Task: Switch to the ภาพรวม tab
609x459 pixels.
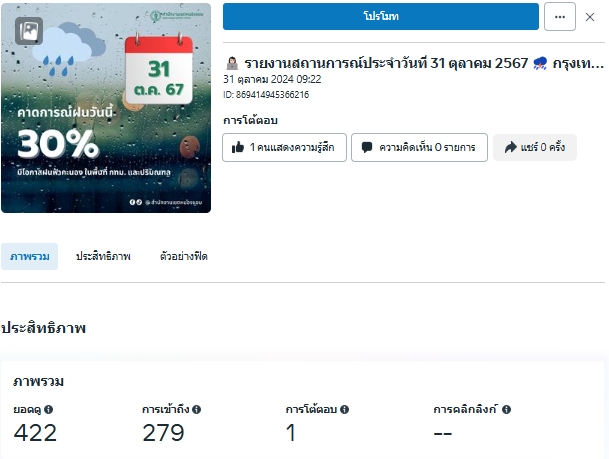Action: (30, 257)
